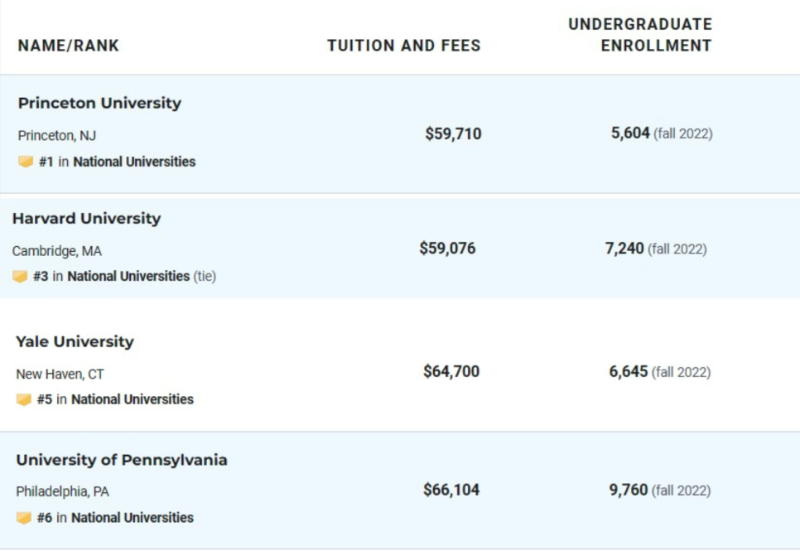Click the badge icon beside Pennsylvania's #6 ranking
The height and width of the screenshot is (551, 800).
(x=23, y=518)
